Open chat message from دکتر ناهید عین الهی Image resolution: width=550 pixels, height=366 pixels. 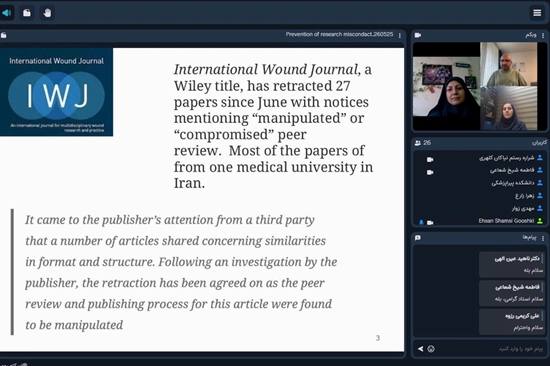512,264
